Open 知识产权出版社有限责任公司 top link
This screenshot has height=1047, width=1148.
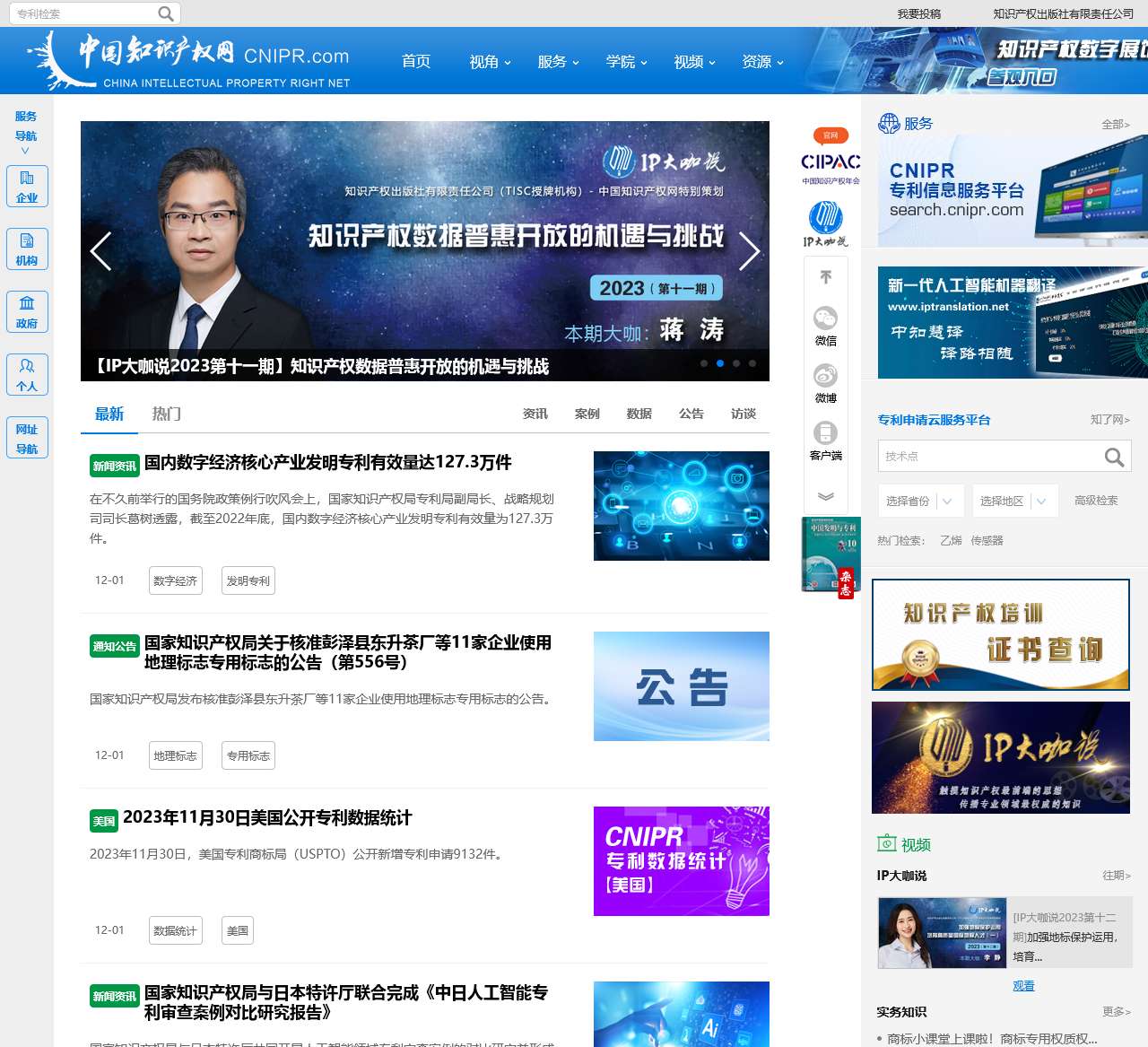point(1064,13)
